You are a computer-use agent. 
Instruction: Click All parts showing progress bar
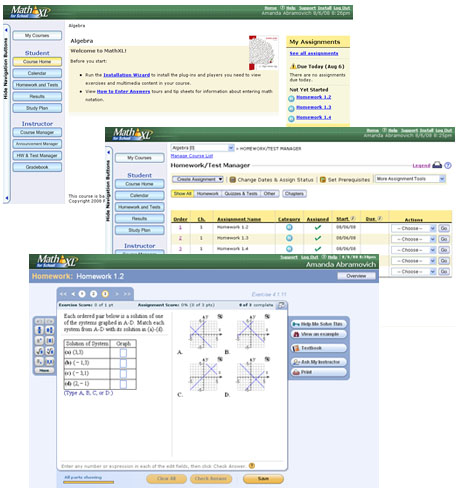click(x=88, y=482)
